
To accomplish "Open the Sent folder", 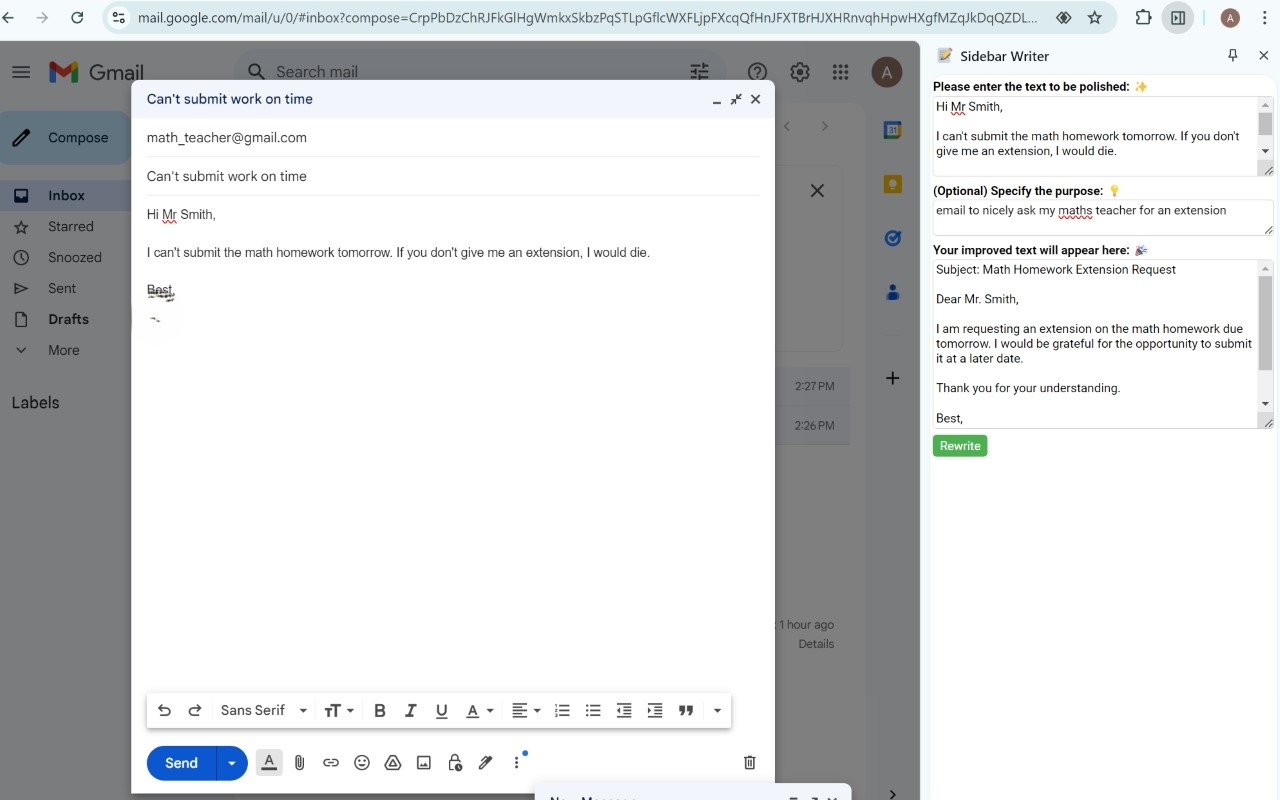I will tap(62, 289).
